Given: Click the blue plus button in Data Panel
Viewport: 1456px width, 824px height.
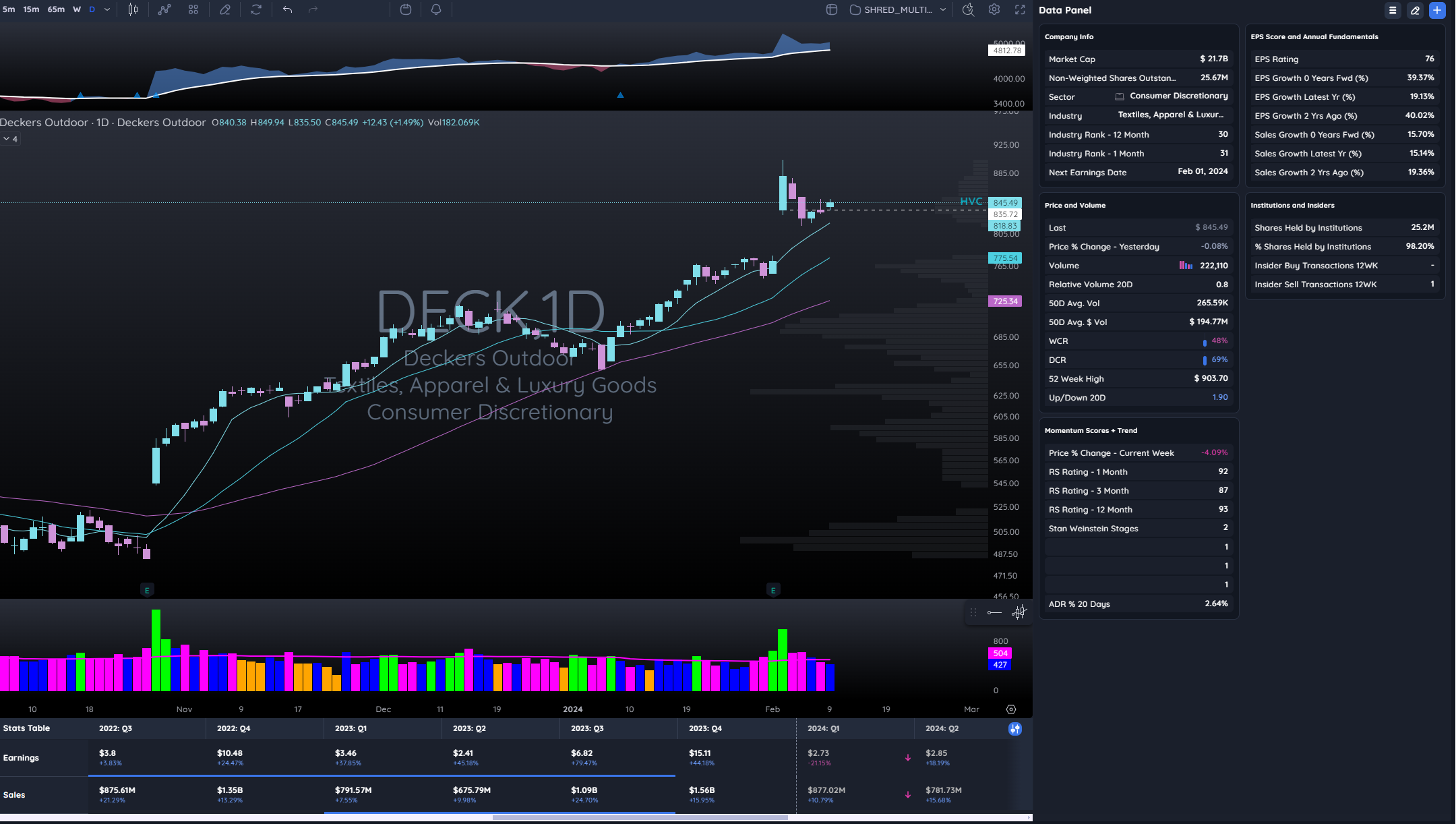Looking at the screenshot, I should [x=1437, y=10].
